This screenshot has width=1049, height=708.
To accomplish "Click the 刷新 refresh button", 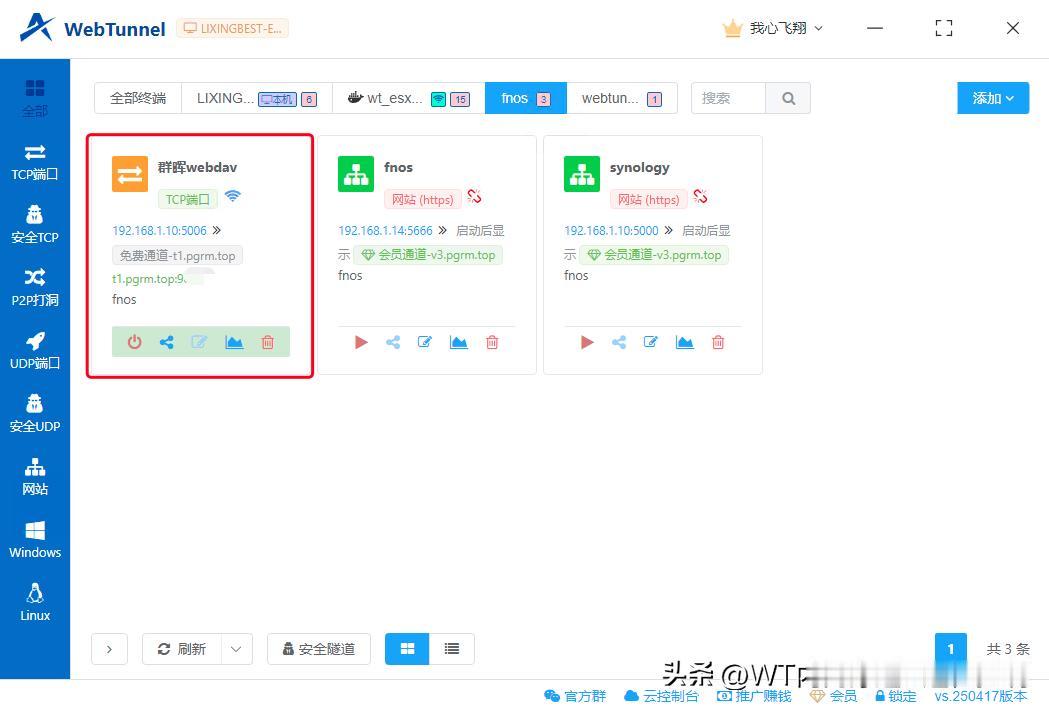I will [x=182, y=649].
